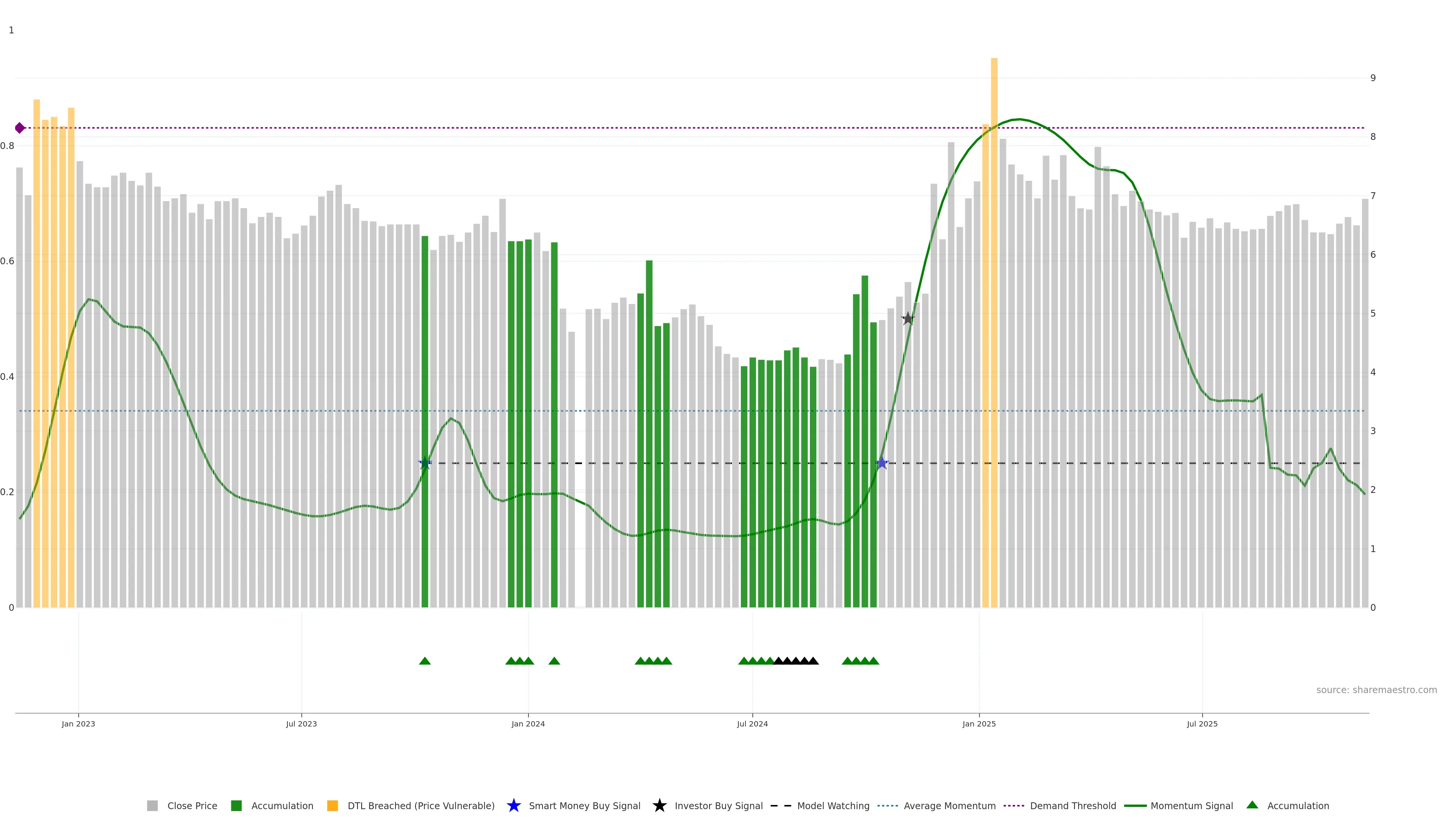The width and height of the screenshot is (1456, 819).
Task: Hide the Momentum Signal line via legend
Action: [x=1191, y=805]
